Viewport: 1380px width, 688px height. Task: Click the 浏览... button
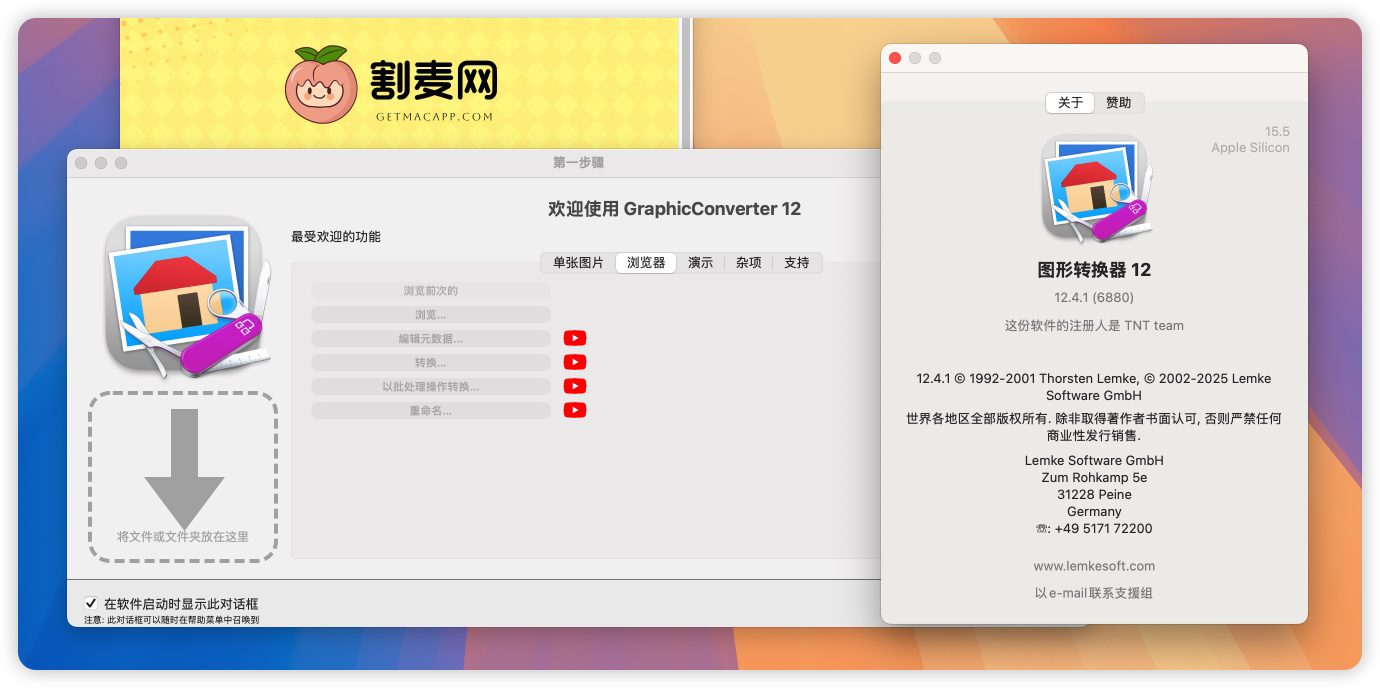[x=431, y=315]
